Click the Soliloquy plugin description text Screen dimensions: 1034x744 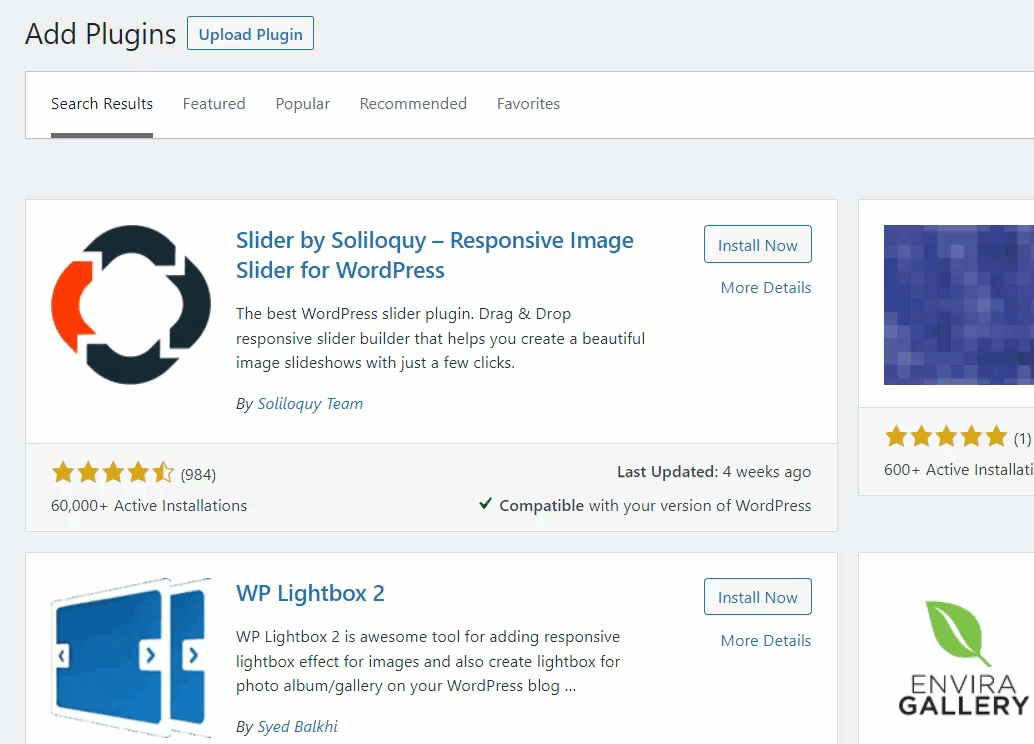point(441,338)
